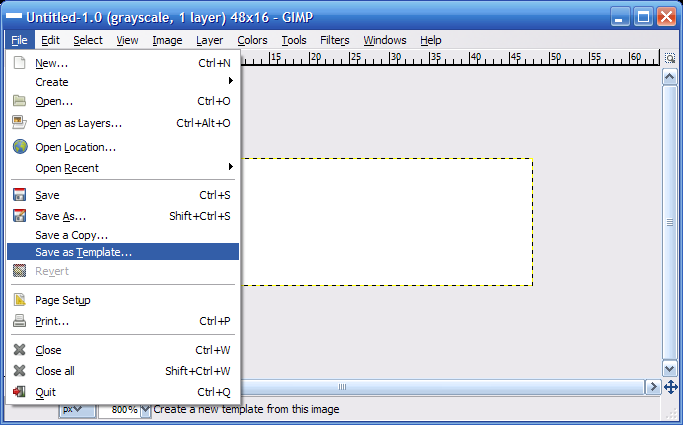Open the Image menu

(x=167, y=40)
